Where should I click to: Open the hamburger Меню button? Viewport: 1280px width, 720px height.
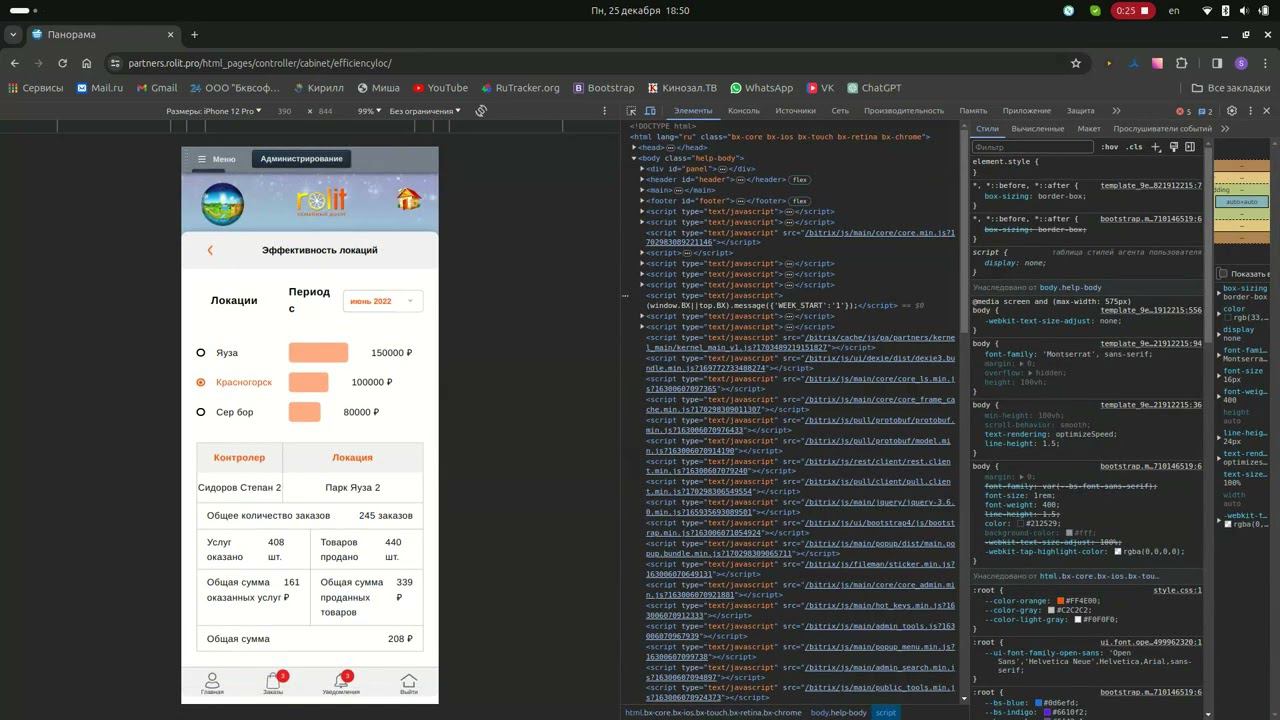pyautogui.click(x=216, y=159)
